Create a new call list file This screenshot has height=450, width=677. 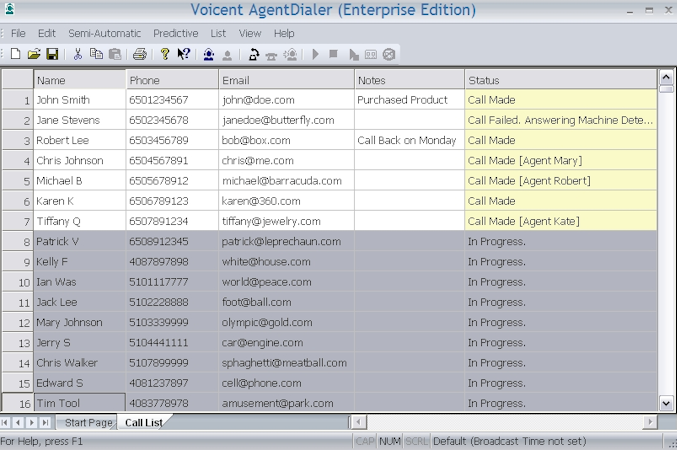[16, 54]
